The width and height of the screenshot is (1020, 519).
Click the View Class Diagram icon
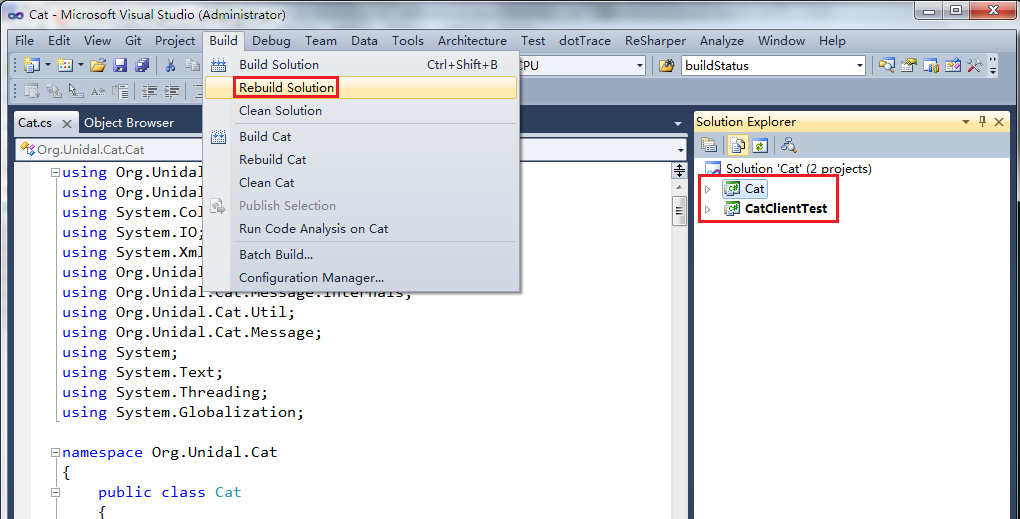click(789, 145)
